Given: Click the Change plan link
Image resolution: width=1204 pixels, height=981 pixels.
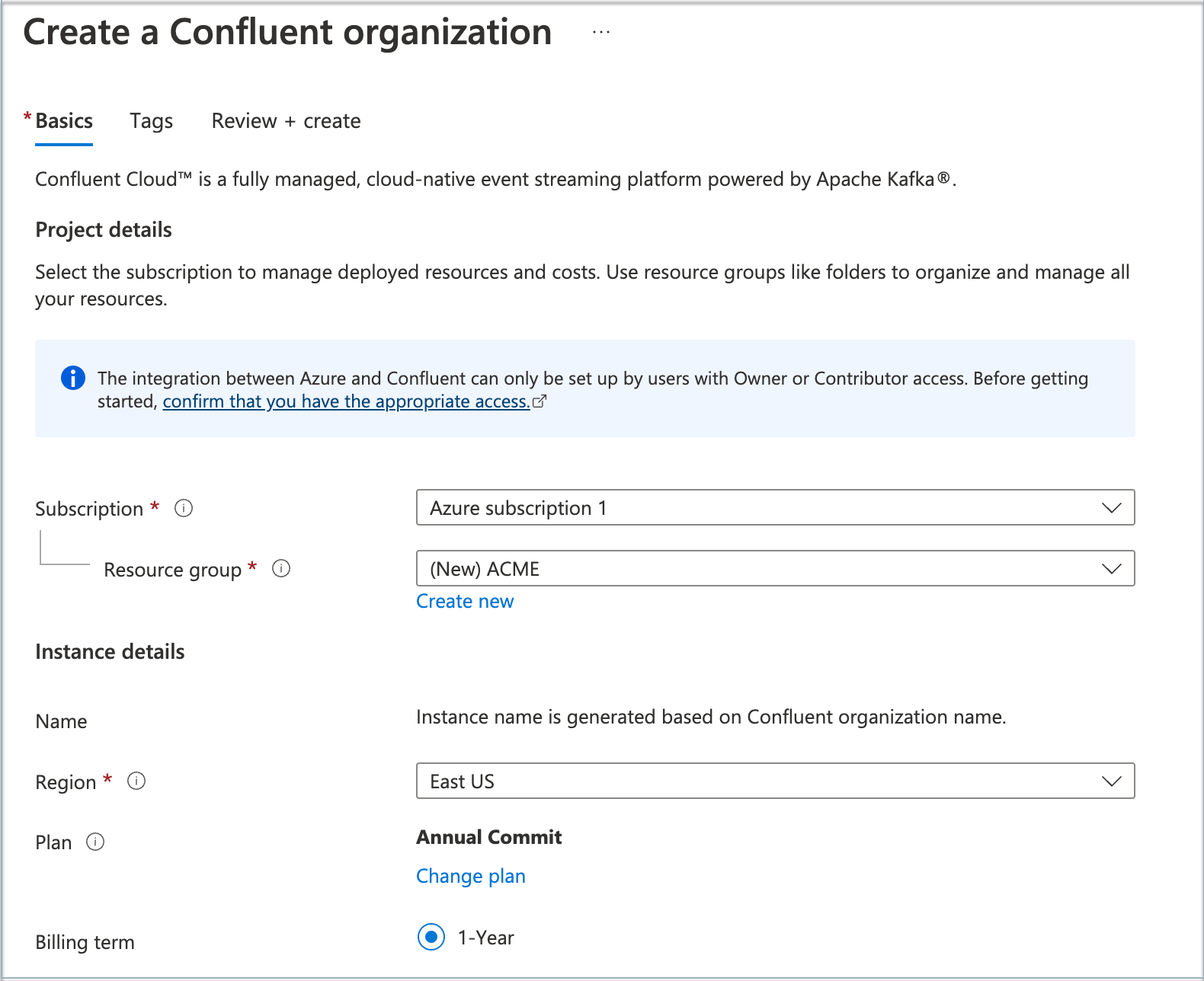Looking at the screenshot, I should tap(470, 876).
